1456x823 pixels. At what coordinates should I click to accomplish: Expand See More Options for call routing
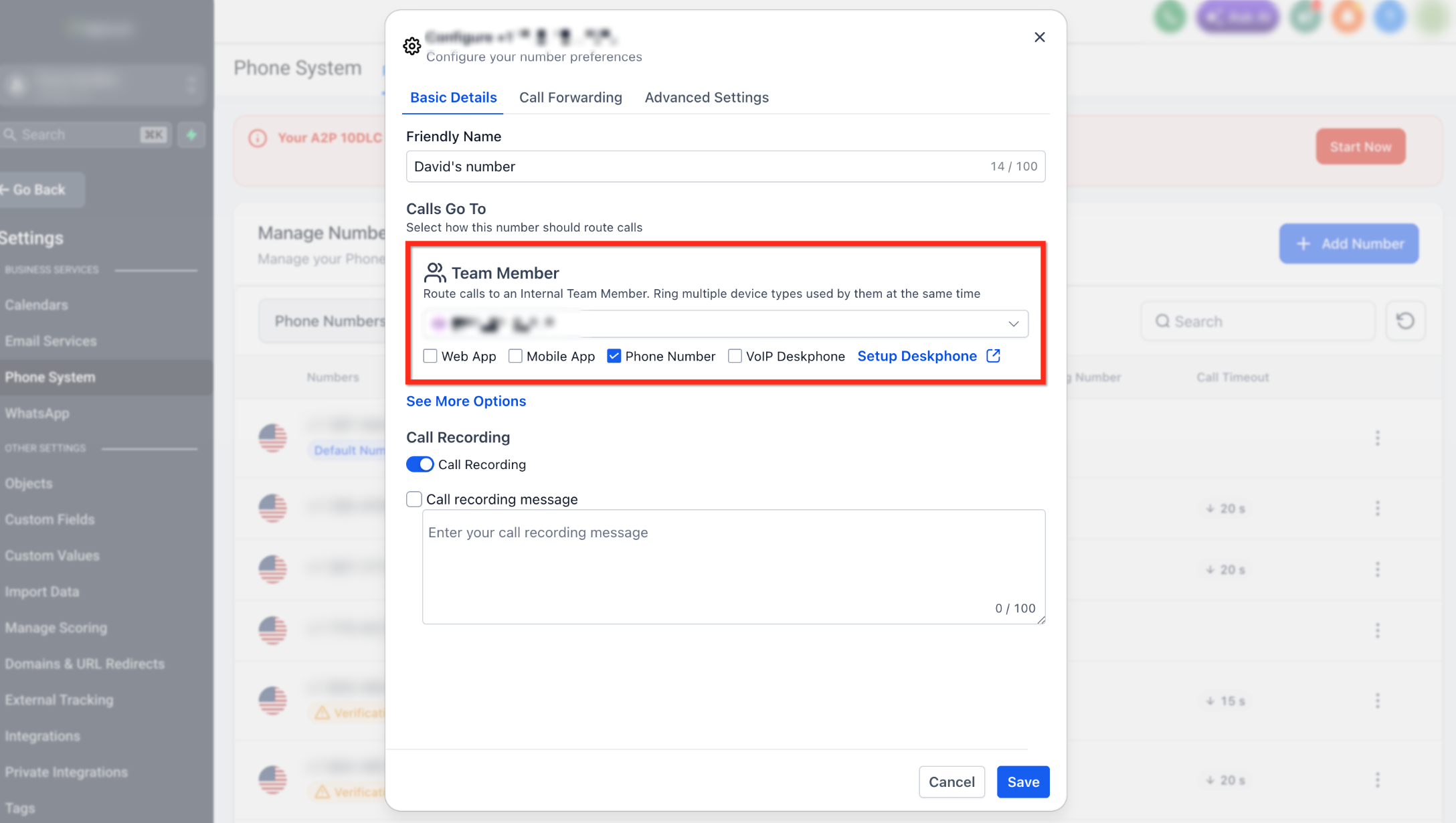point(466,401)
